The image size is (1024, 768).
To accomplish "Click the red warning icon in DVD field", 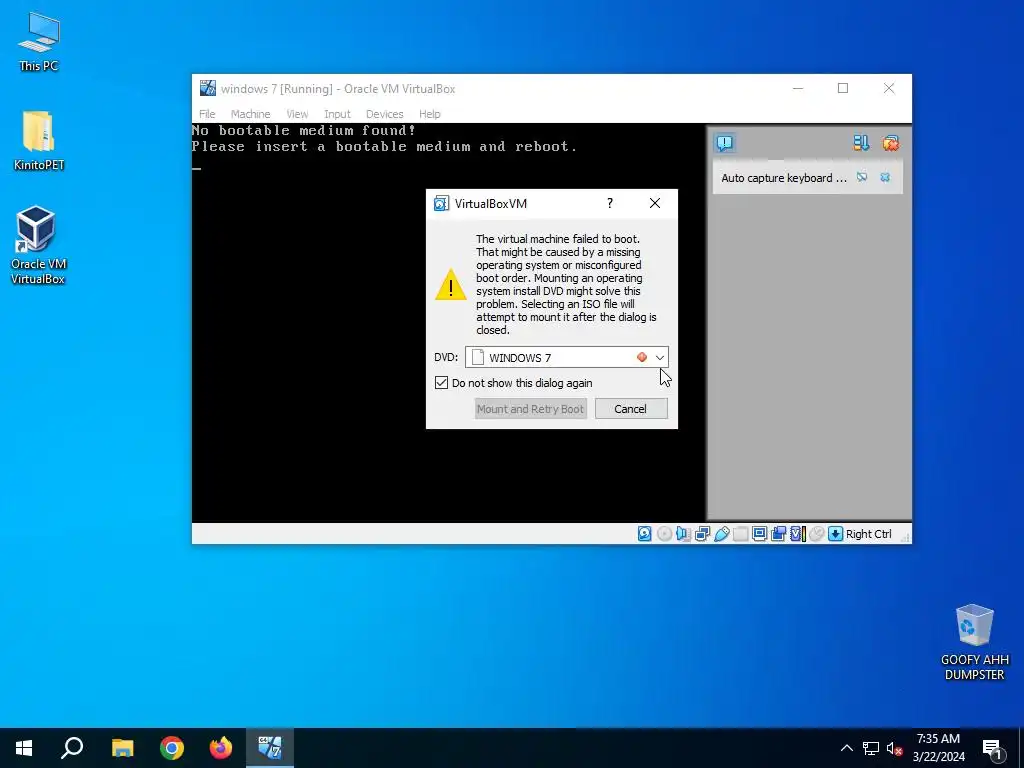I will (x=642, y=357).
